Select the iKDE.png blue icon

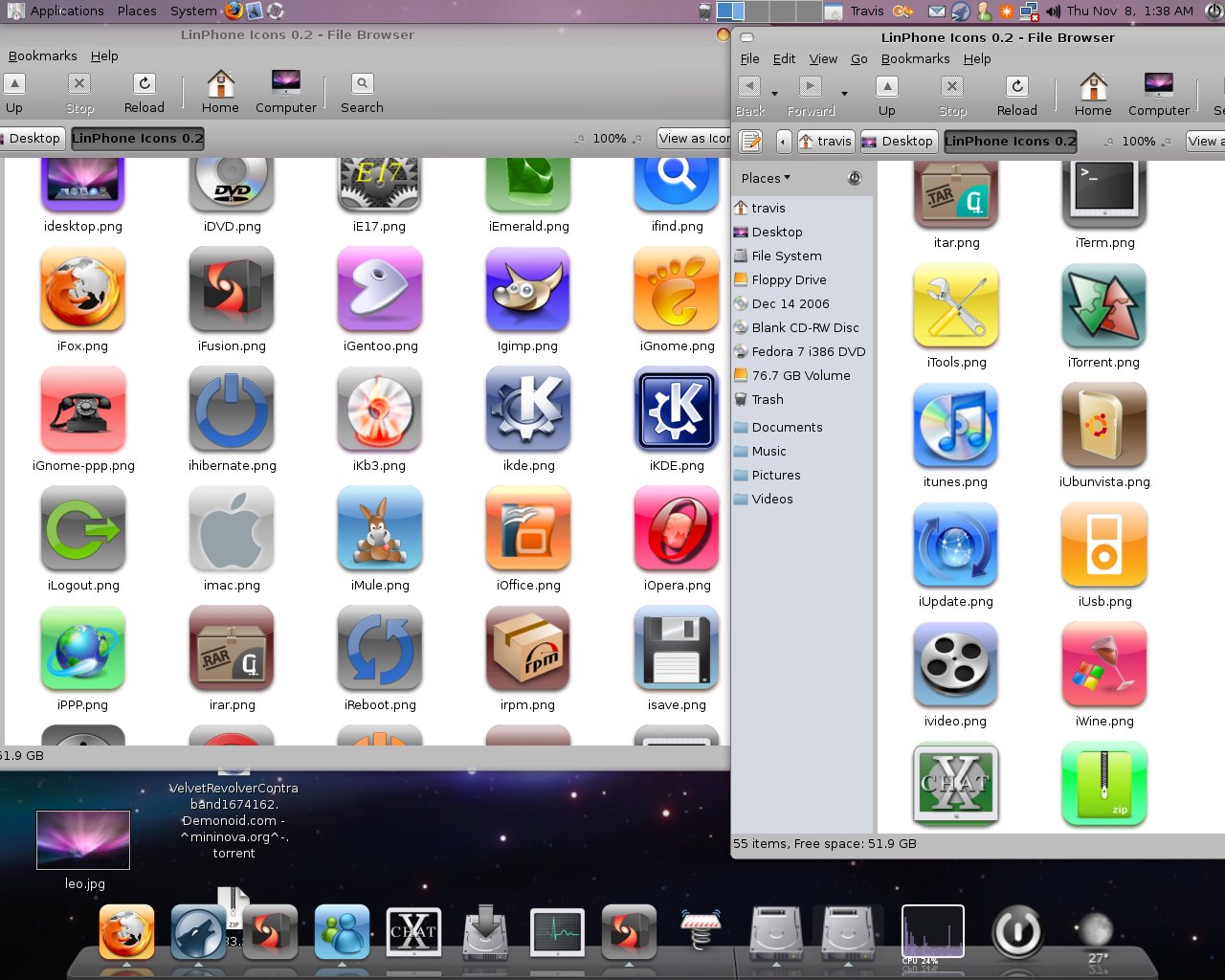(677, 410)
